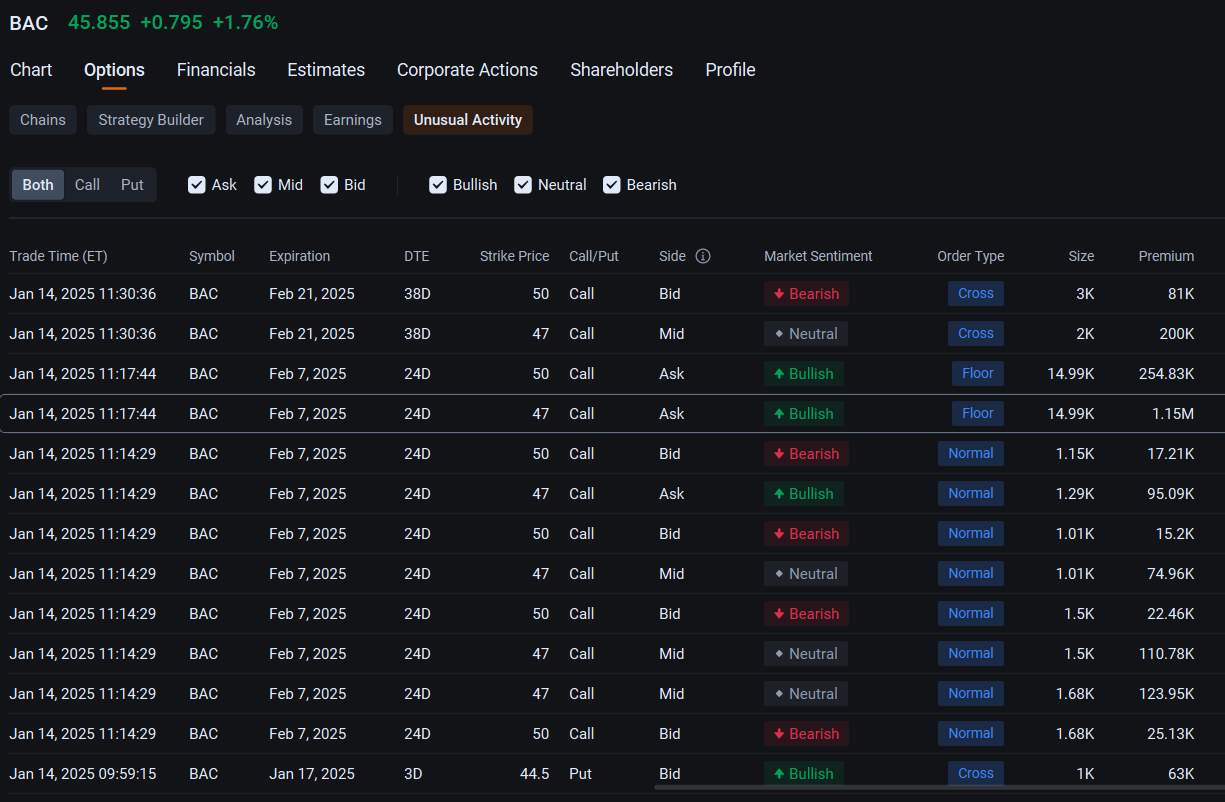
Task: Click the BAC ticker symbol title
Action: [29, 23]
